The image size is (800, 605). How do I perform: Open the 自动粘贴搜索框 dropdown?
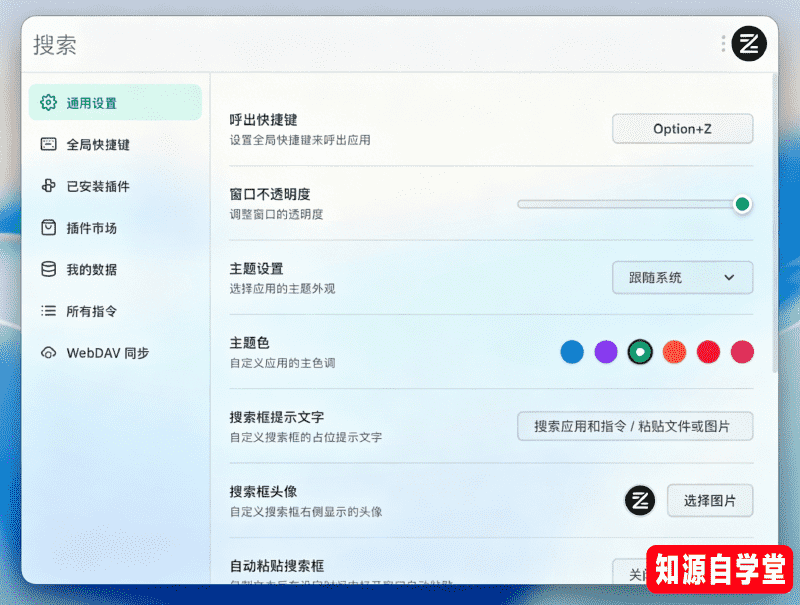pyautogui.click(x=629, y=571)
